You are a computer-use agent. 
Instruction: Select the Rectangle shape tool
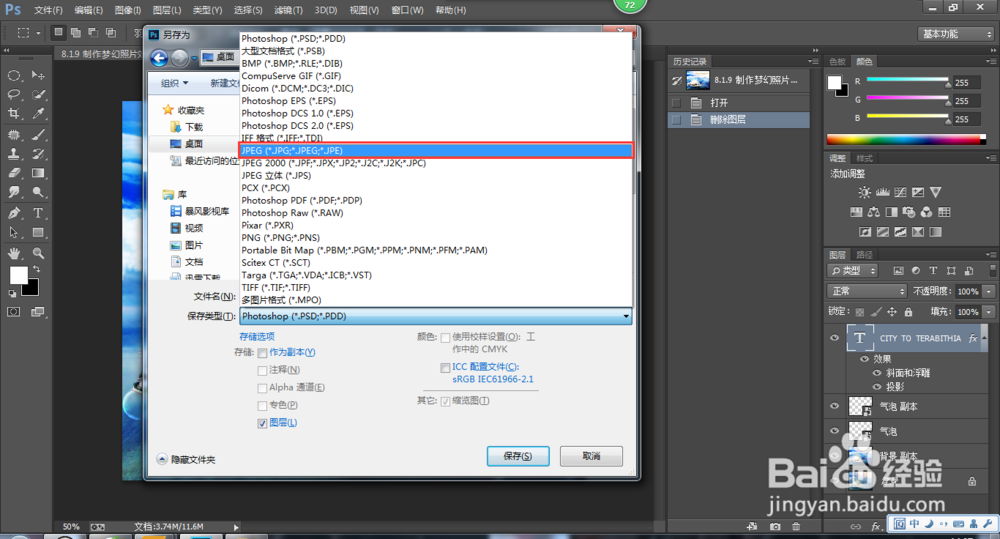[x=38, y=232]
